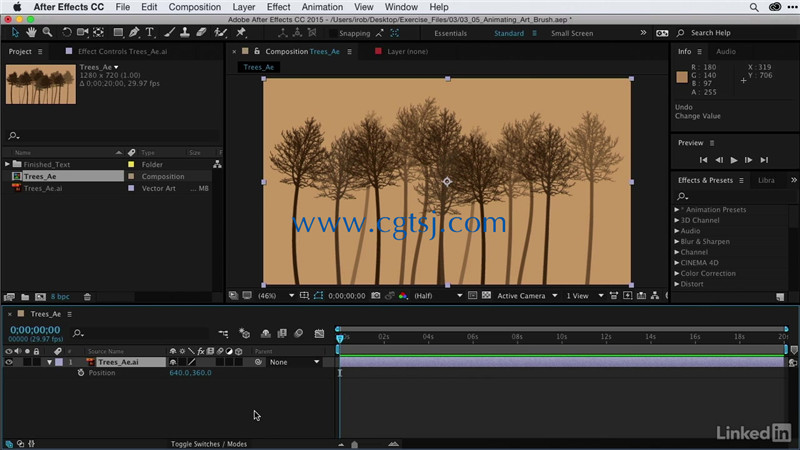Select the Pen tool

[x=134, y=33]
